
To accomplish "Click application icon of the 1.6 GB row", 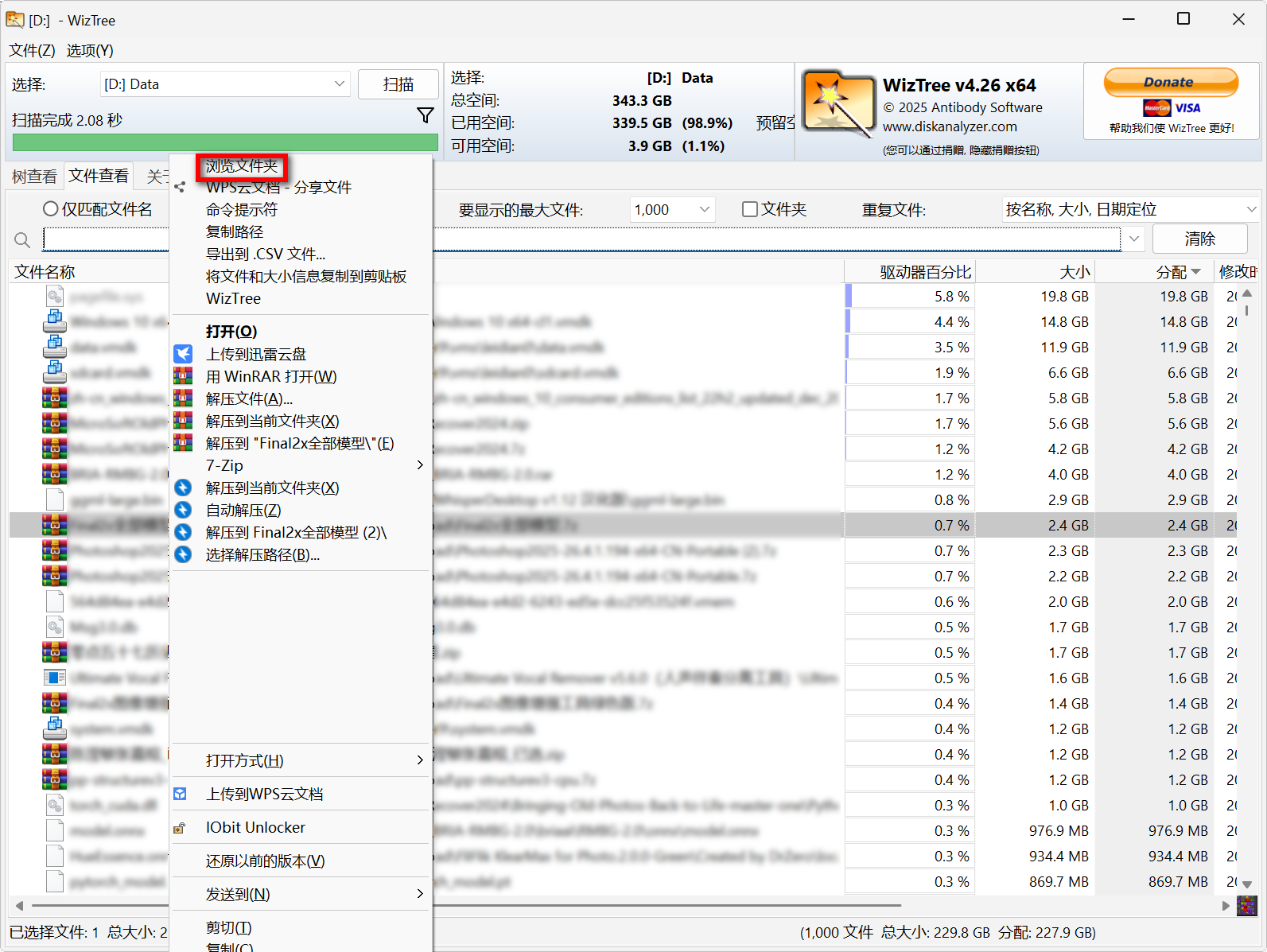I will (55, 678).
